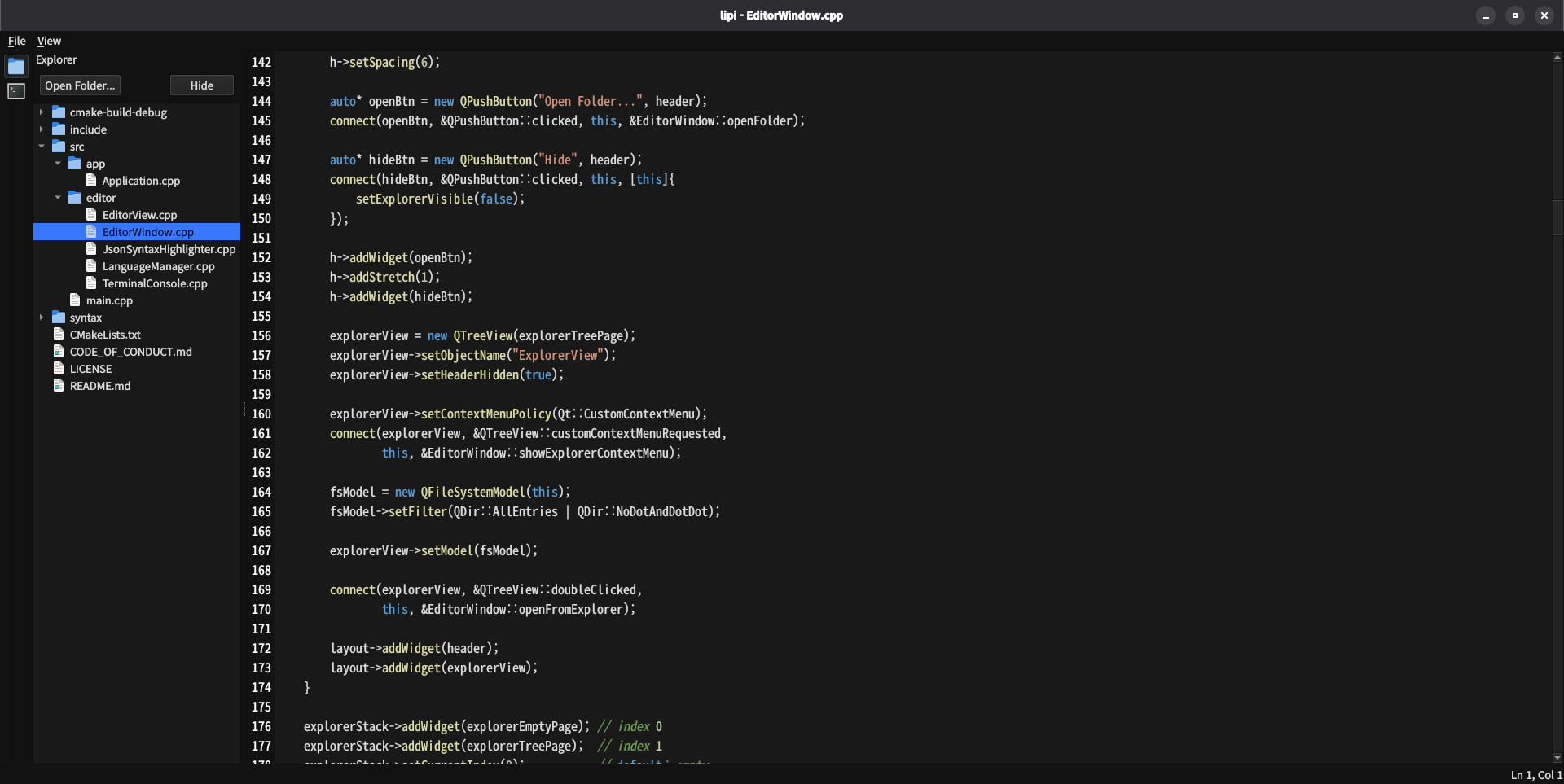The width and height of the screenshot is (1564, 784).
Task: Select main.cpp in the tree
Action: tap(109, 300)
